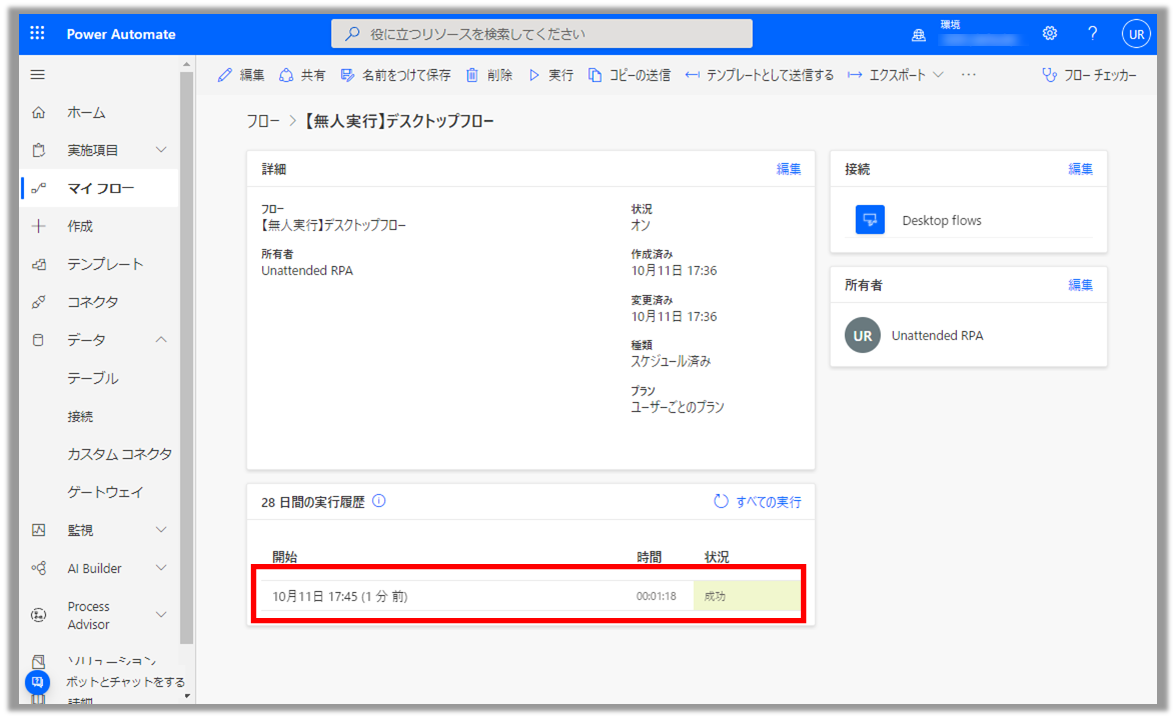The height and width of the screenshot is (718, 1176).
Task: Click the 編集 link in 詳細 card
Action: point(788,169)
